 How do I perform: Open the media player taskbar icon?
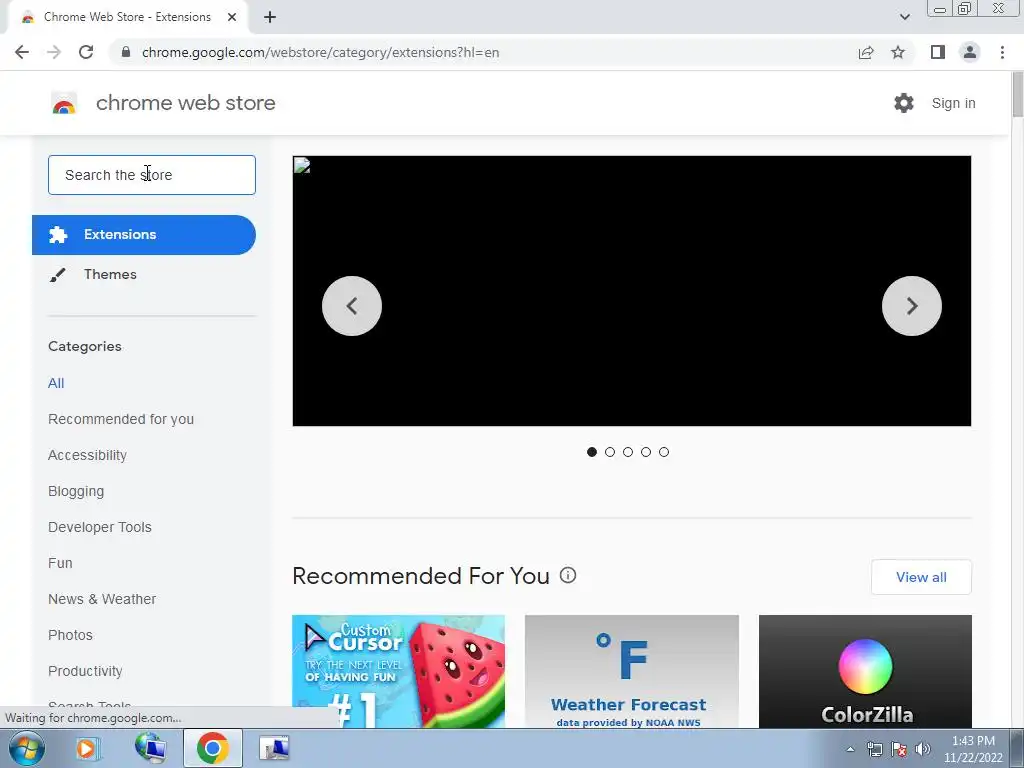87,748
